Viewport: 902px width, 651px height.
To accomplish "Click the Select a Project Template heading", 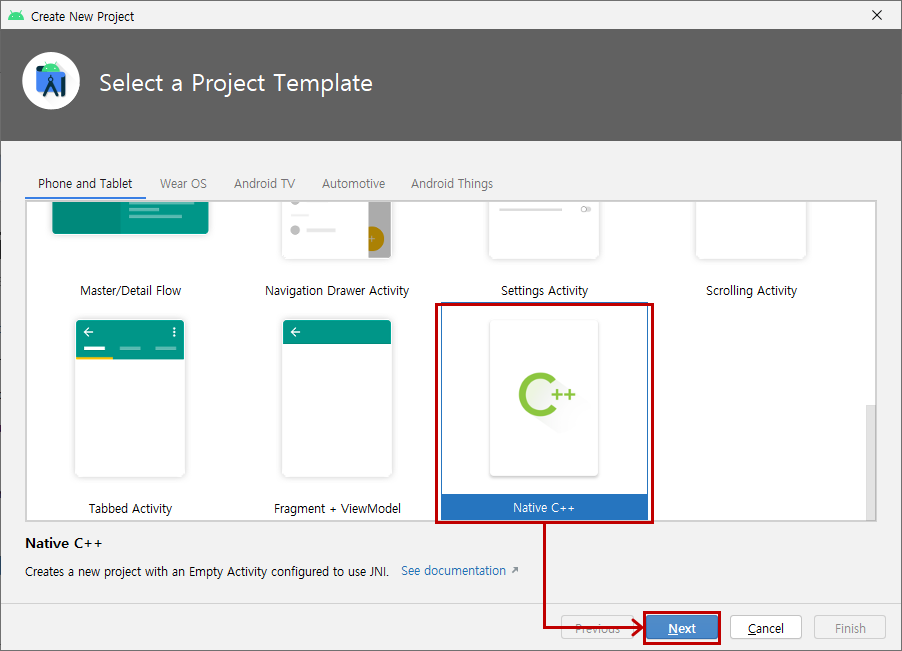I will click(x=236, y=83).
